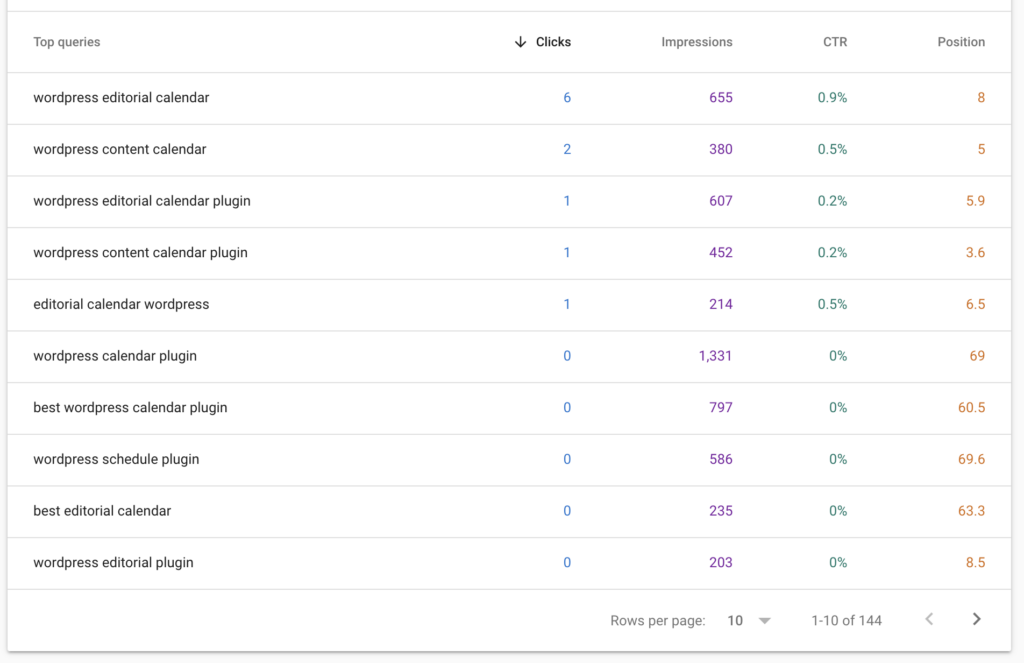Click the 203 impressions value
The width and height of the screenshot is (1024, 663).
pyautogui.click(x=721, y=562)
